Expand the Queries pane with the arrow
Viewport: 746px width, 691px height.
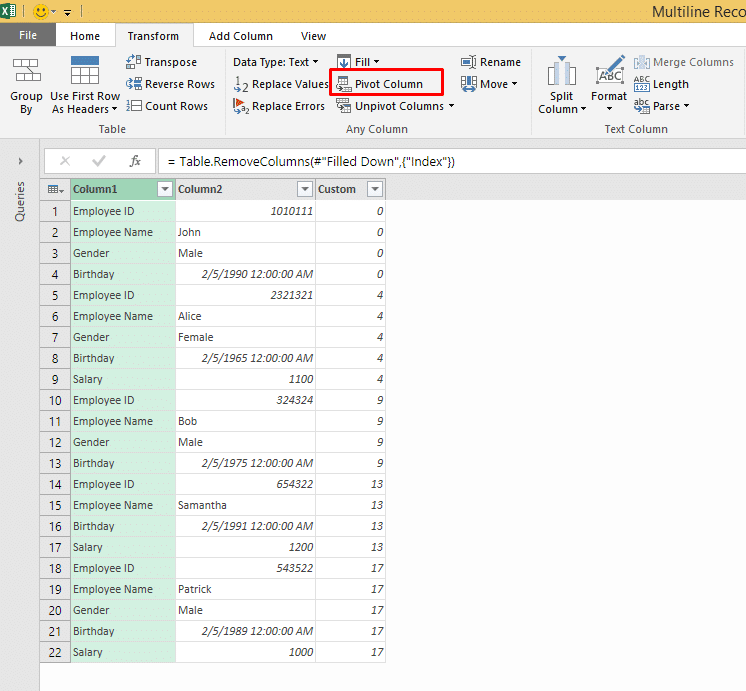coord(20,161)
